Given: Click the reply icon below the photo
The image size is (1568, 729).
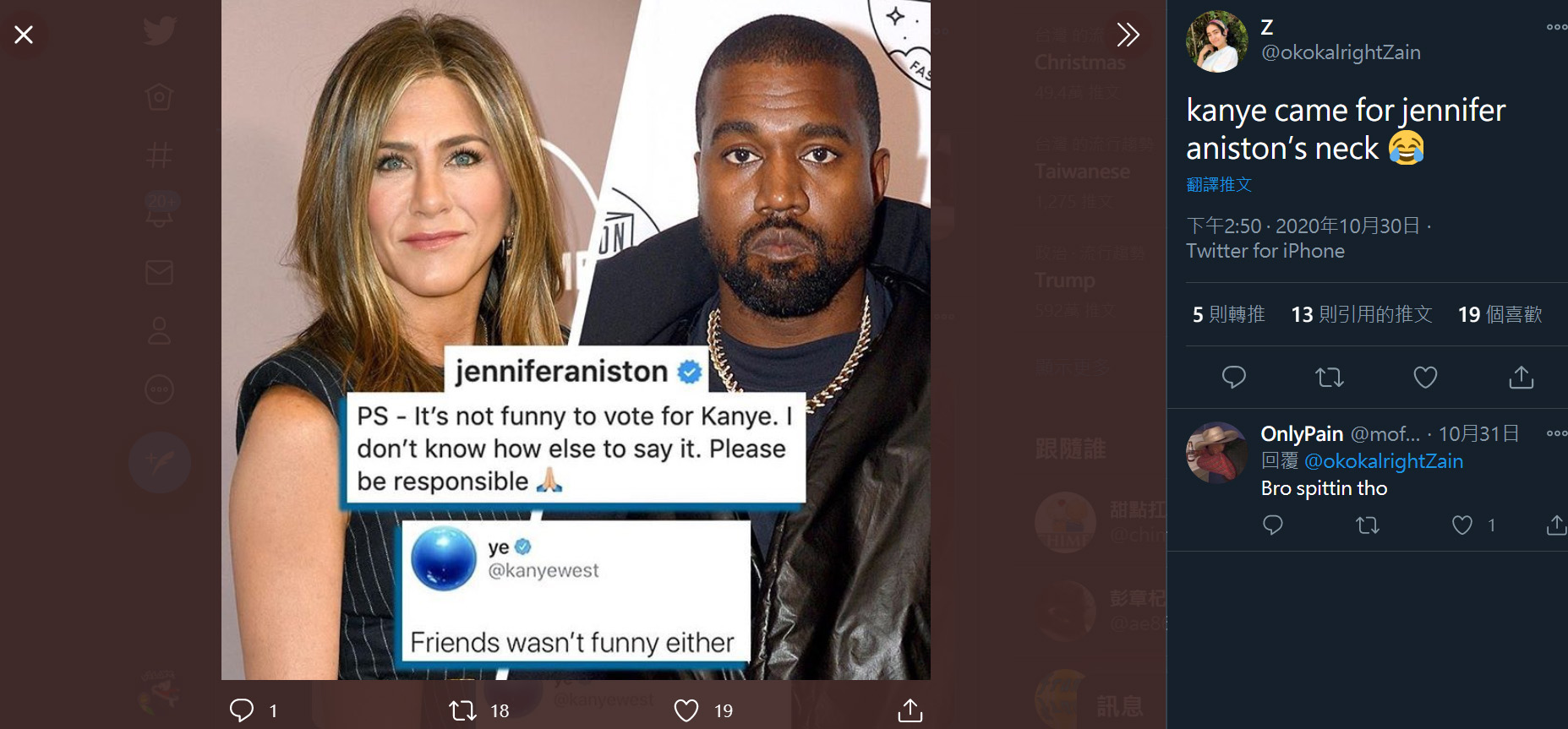Looking at the screenshot, I should click(x=242, y=710).
